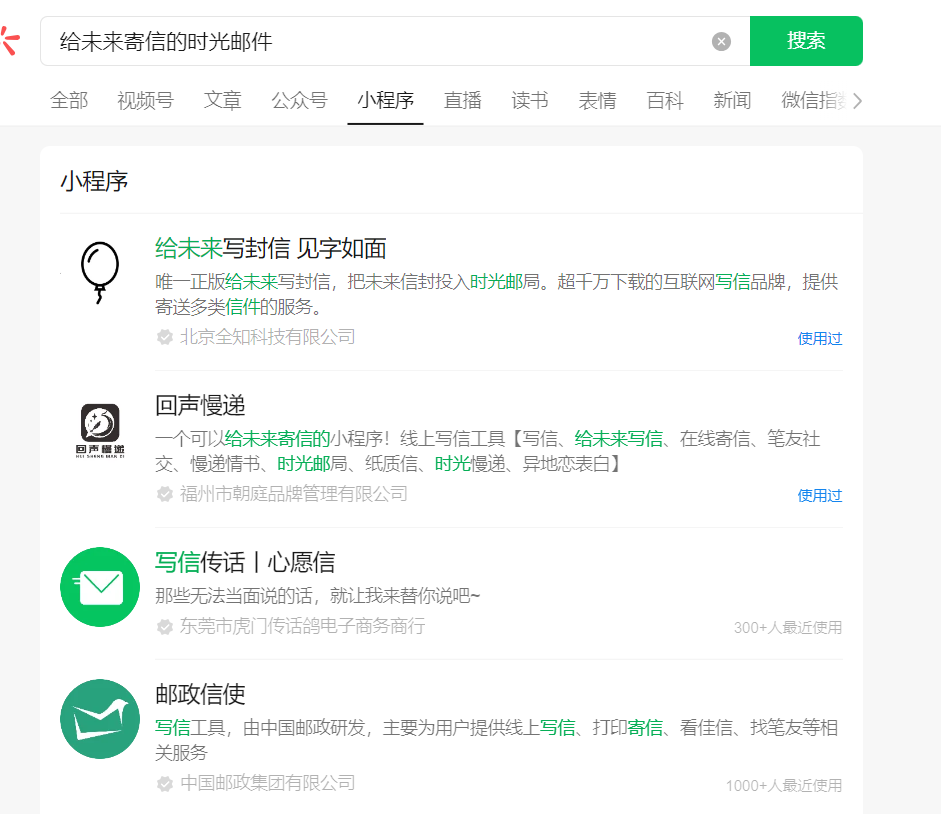Image resolution: width=941 pixels, height=814 pixels.
Task: Click description 那些无法当面说的话
Action: [x=317, y=596]
